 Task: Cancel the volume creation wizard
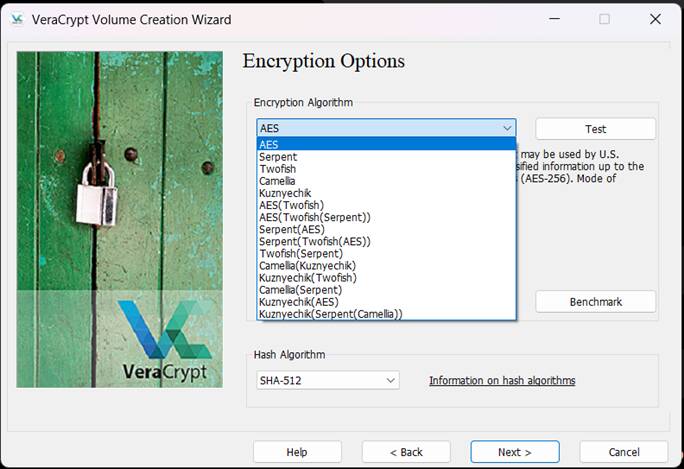[x=624, y=452]
